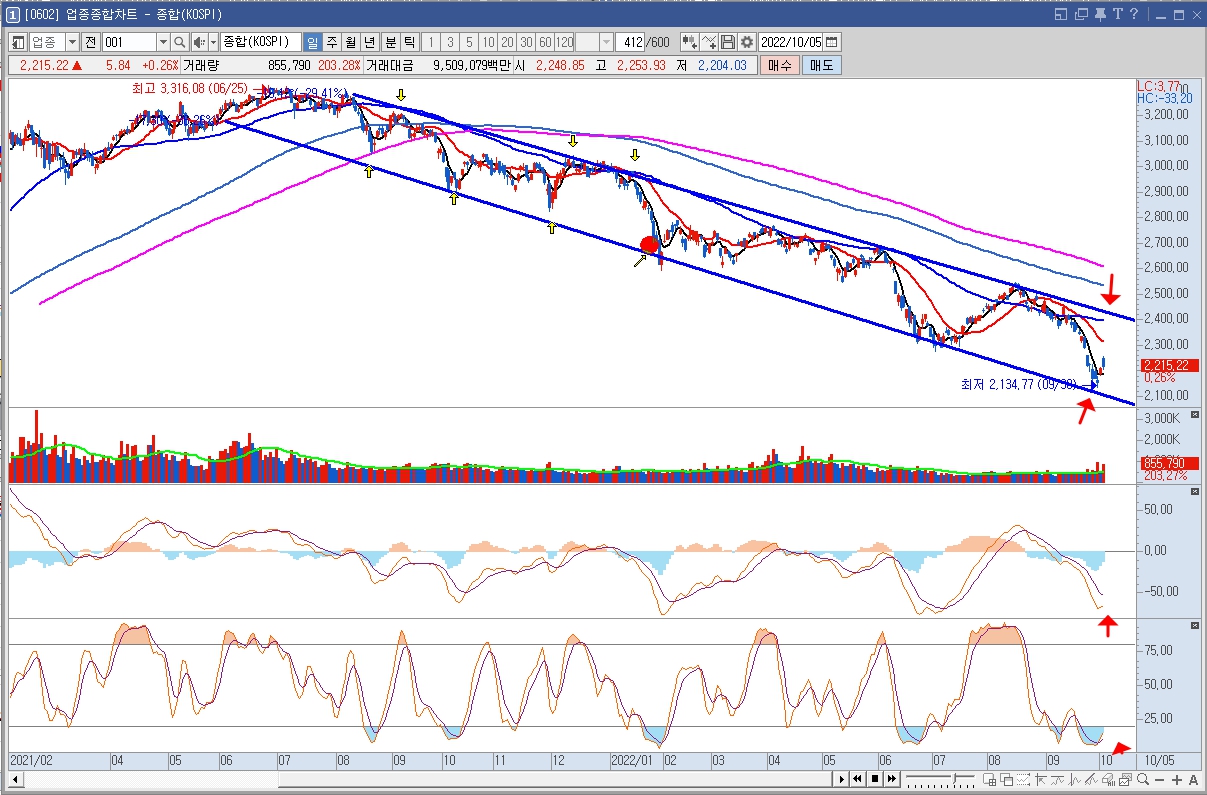The height and width of the screenshot is (795, 1207).
Task: Click the 최고 3,316.08 high label
Action: [190, 89]
